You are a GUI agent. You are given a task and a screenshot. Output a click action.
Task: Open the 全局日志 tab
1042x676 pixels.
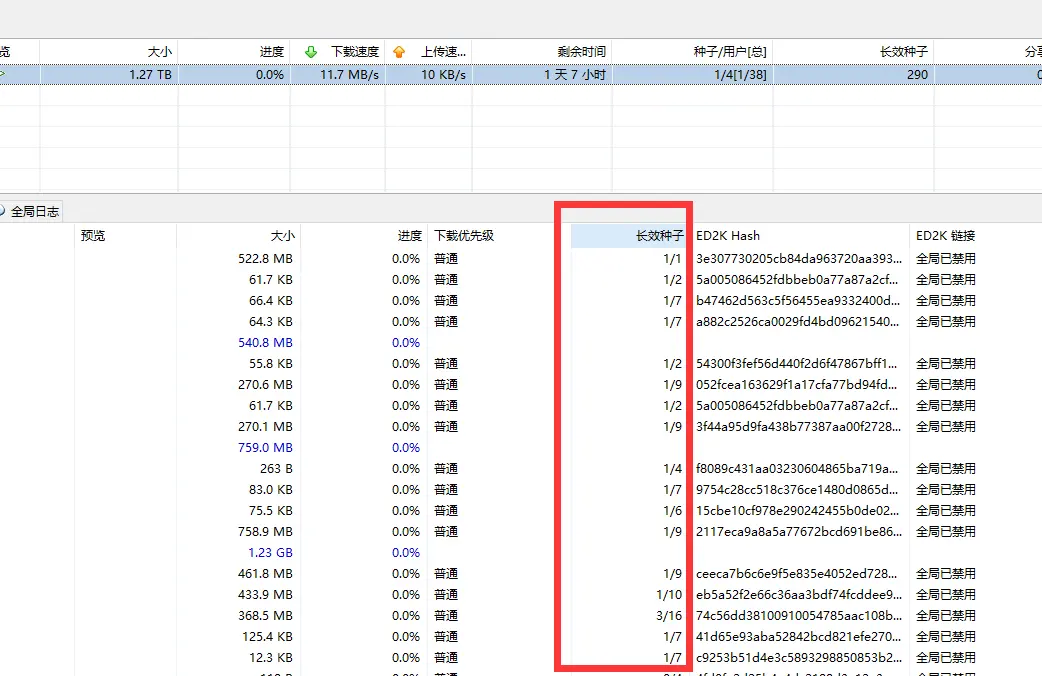(x=34, y=211)
